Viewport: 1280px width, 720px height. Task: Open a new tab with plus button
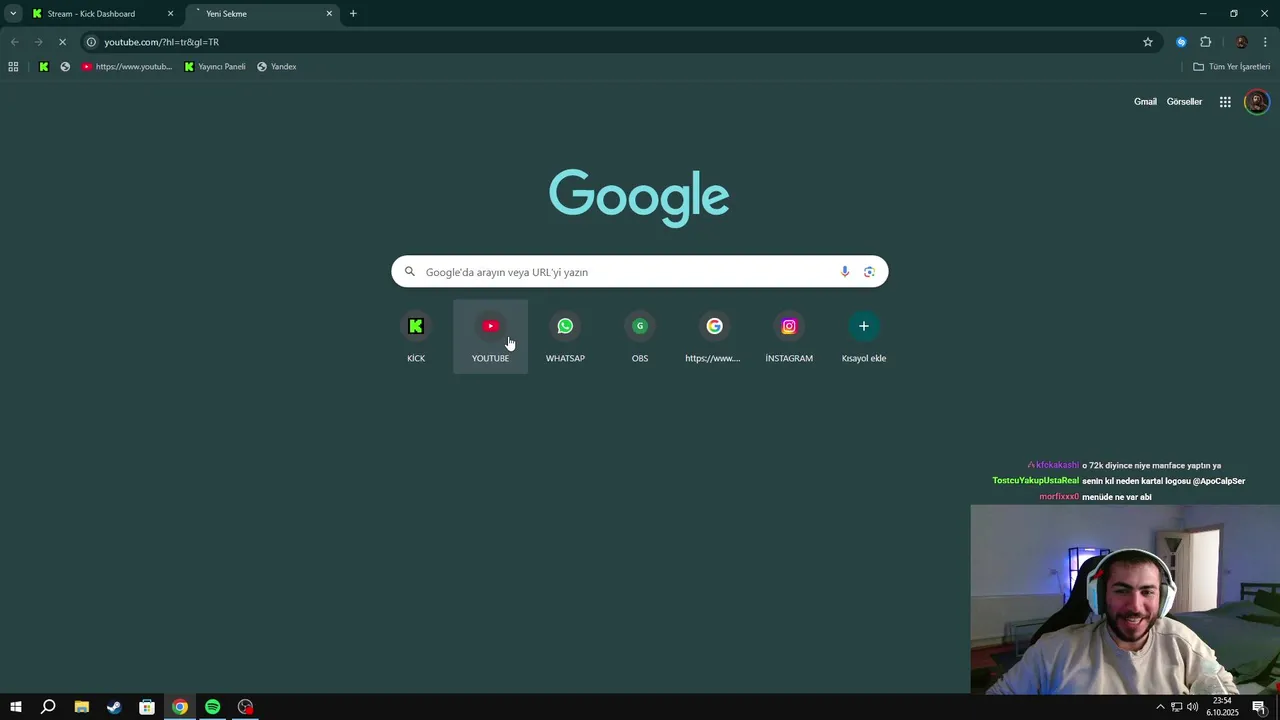click(353, 14)
